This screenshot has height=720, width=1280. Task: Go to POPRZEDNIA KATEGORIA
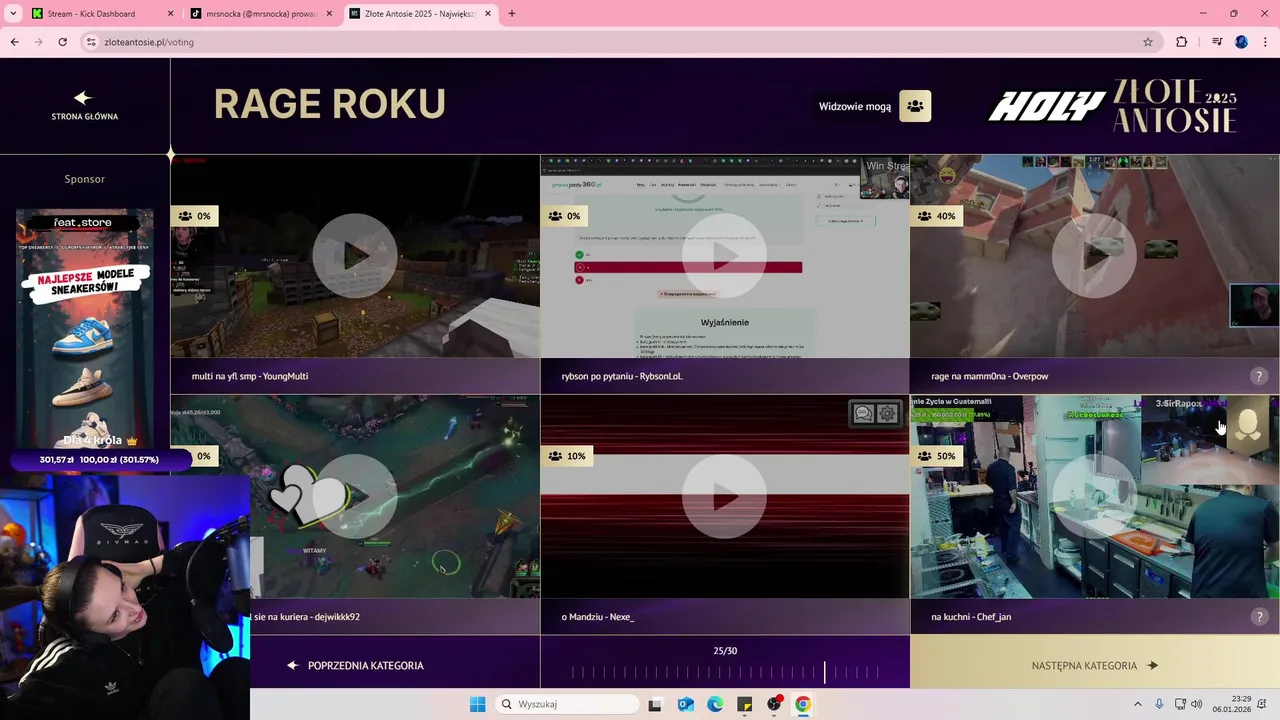(x=355, y=665)
